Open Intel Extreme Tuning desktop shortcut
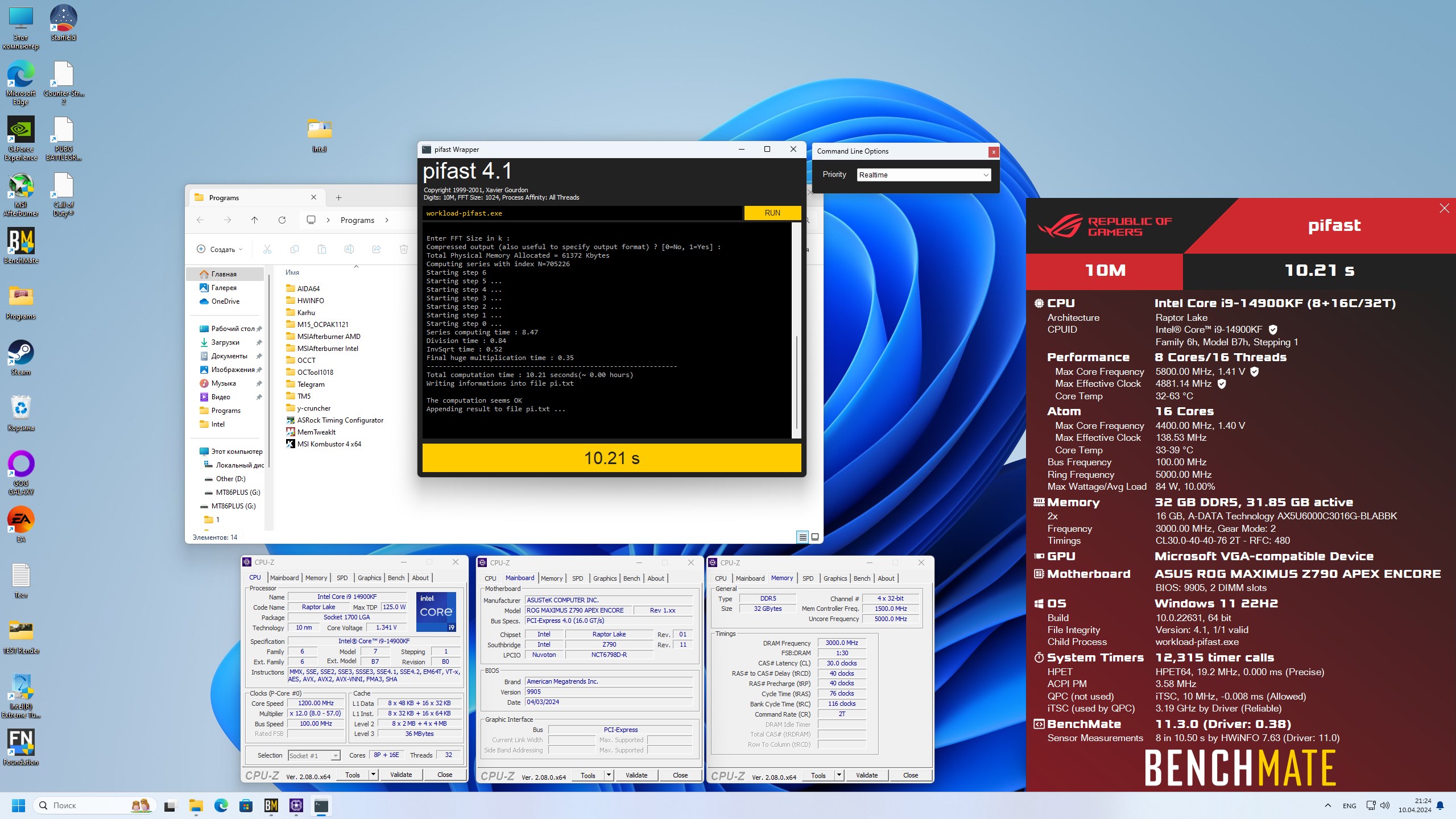The image size is (1456, 819). point(20,696)
